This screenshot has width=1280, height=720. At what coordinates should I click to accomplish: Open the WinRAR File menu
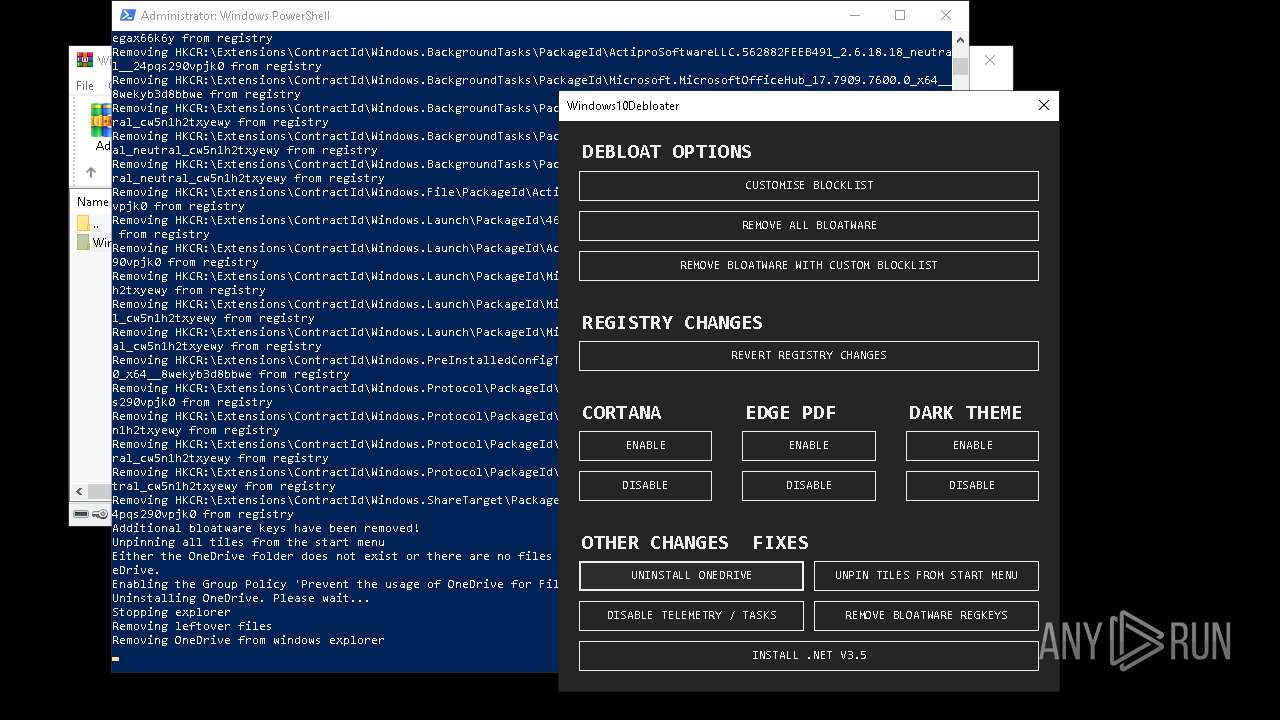pos(85,86)
